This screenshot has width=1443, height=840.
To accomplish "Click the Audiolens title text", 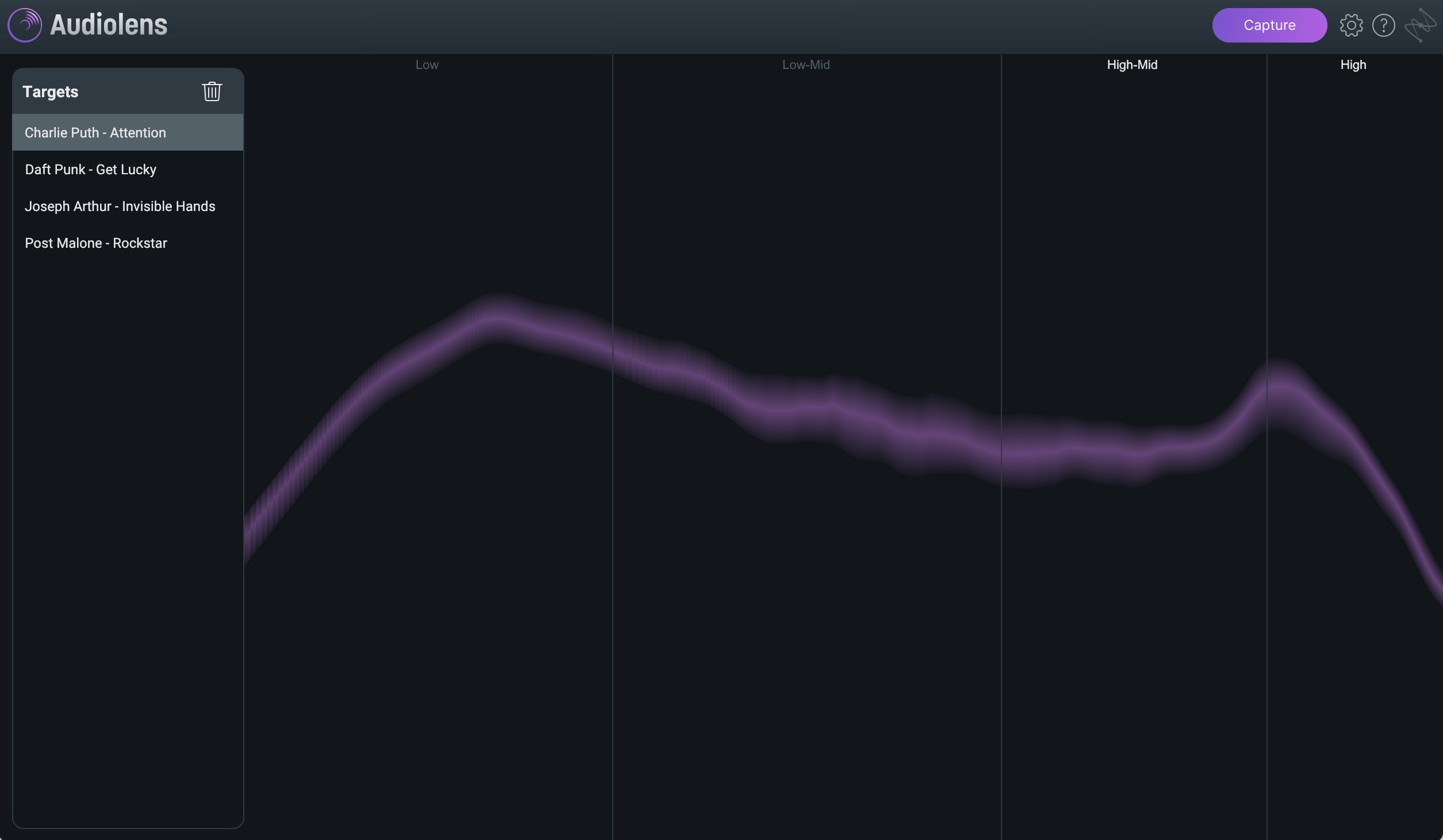I will pos(109,25).
